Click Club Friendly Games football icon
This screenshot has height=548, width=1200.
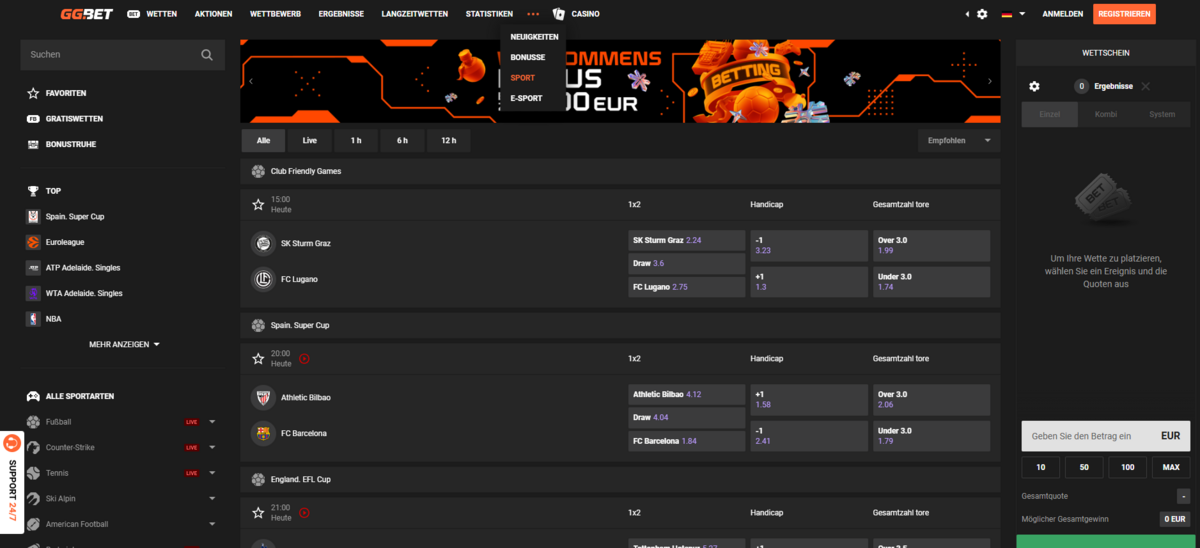pos(258,171)
